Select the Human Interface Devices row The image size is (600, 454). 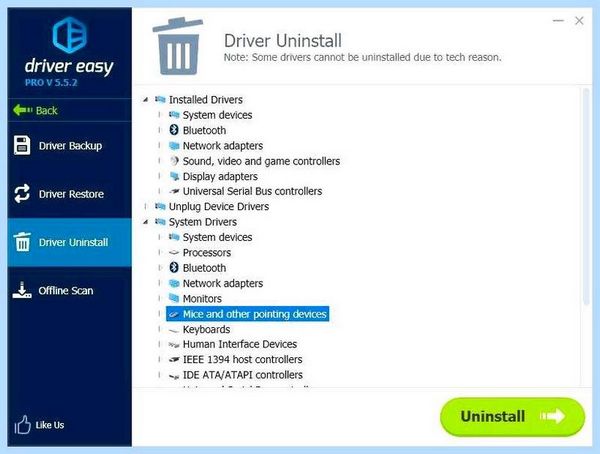240,344
